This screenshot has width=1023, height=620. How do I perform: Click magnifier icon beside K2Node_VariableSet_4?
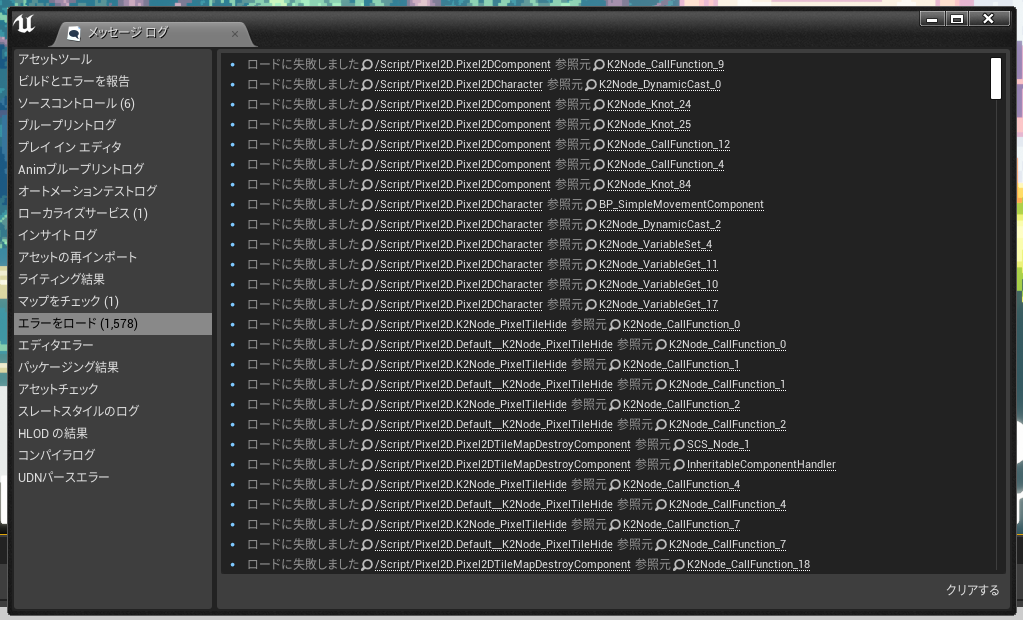[591, 245]
